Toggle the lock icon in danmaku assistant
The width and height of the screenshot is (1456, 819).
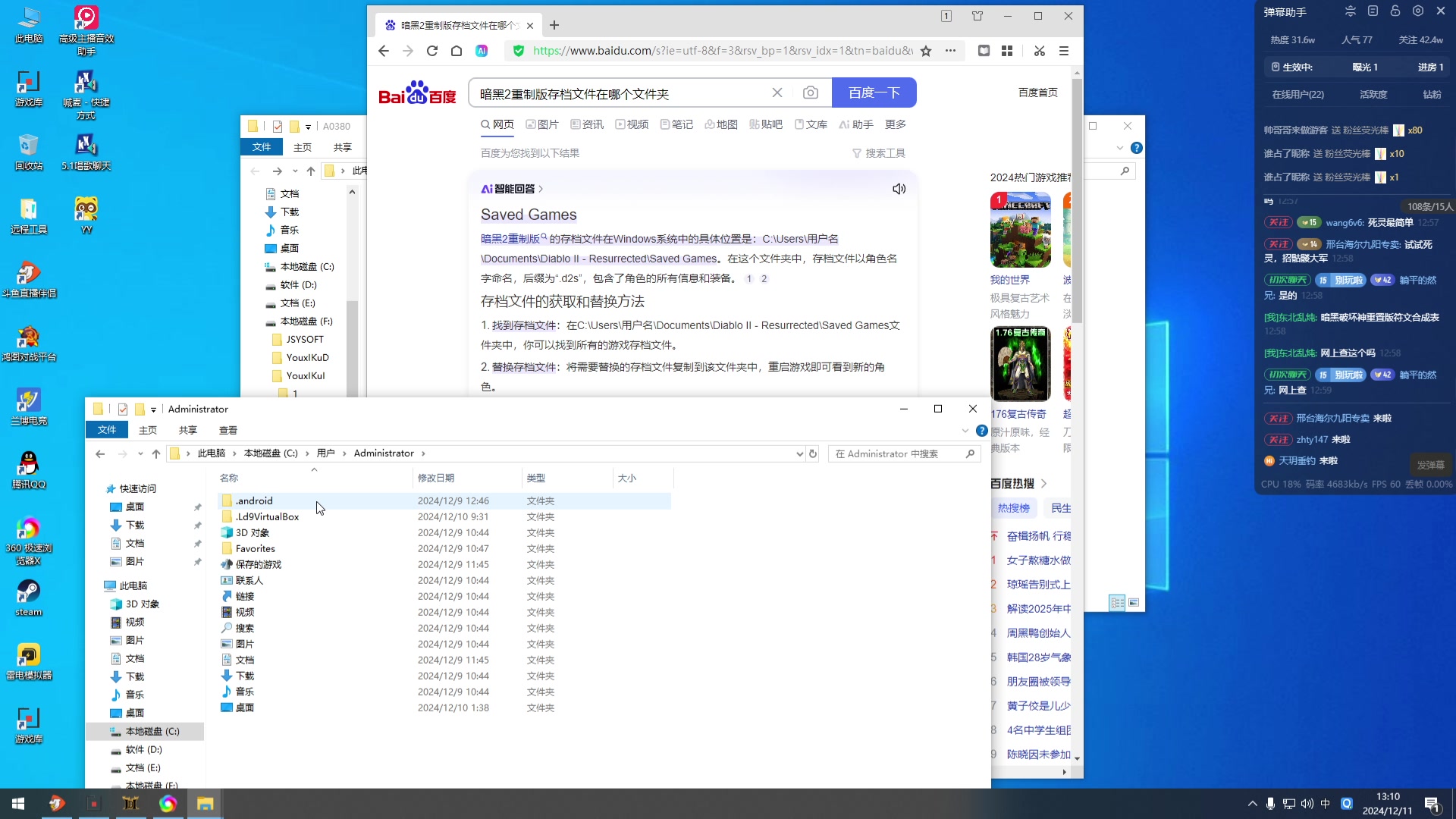[x=1395, y=11]
